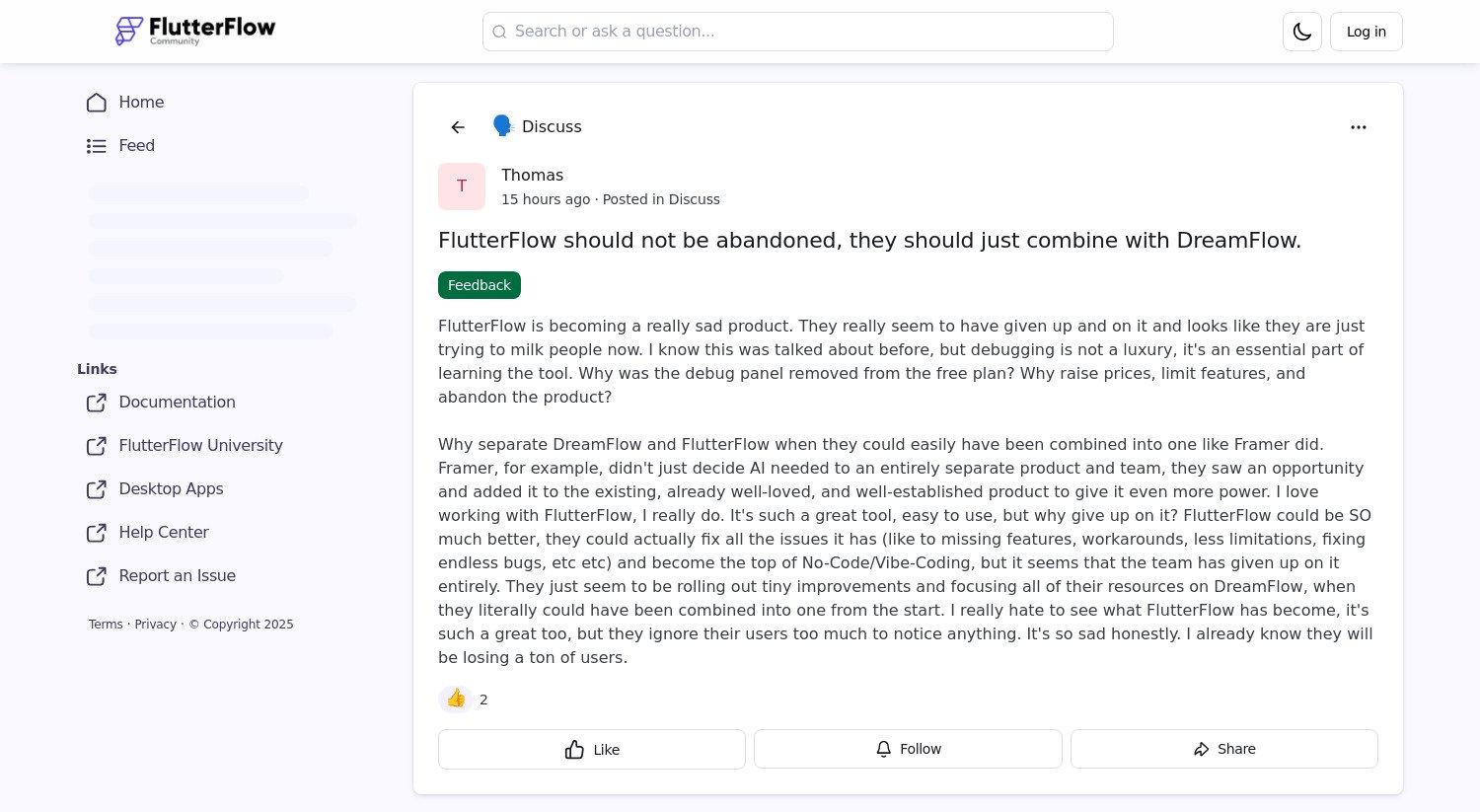Select the Home icon in sidebar
1480x812 pixels.
[97, 103]
